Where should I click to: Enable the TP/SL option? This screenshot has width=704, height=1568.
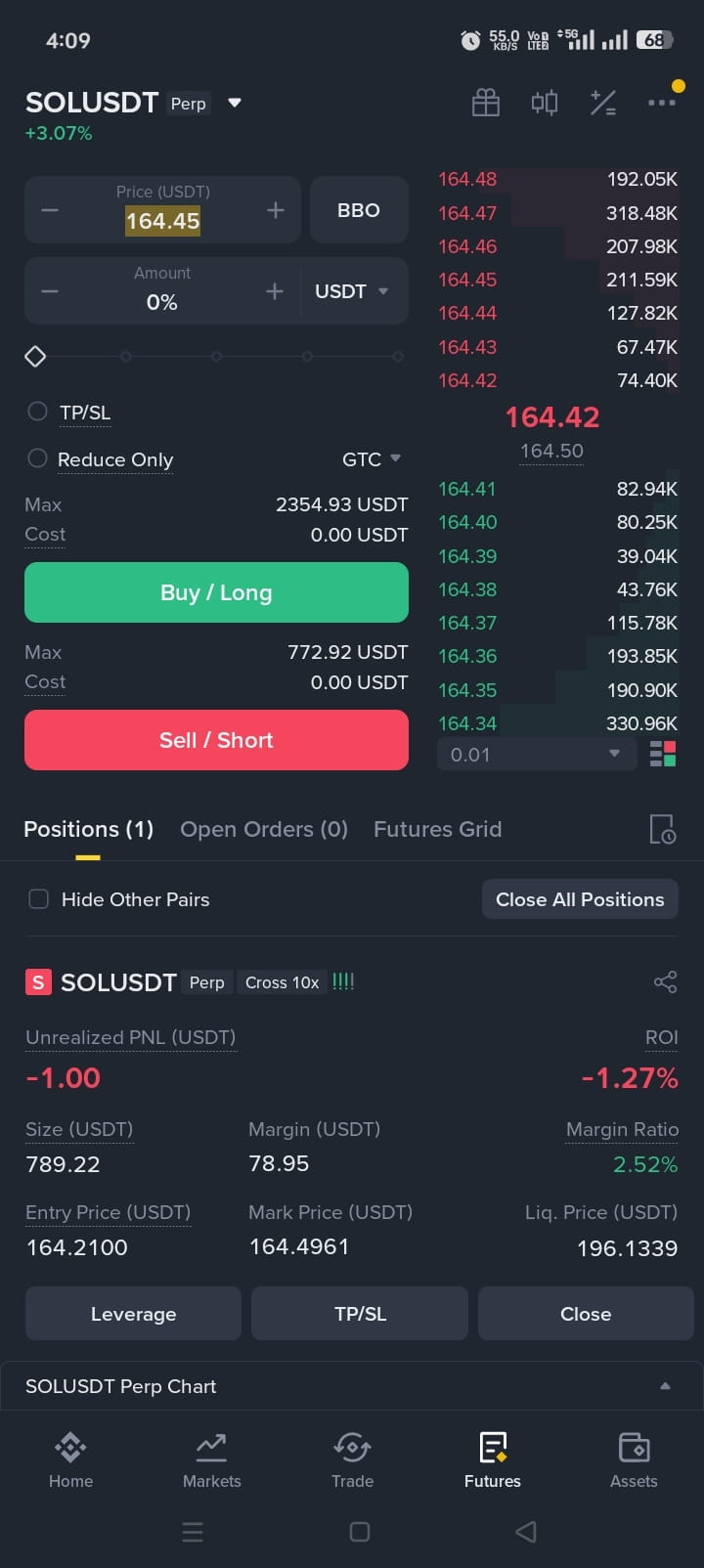37,412
